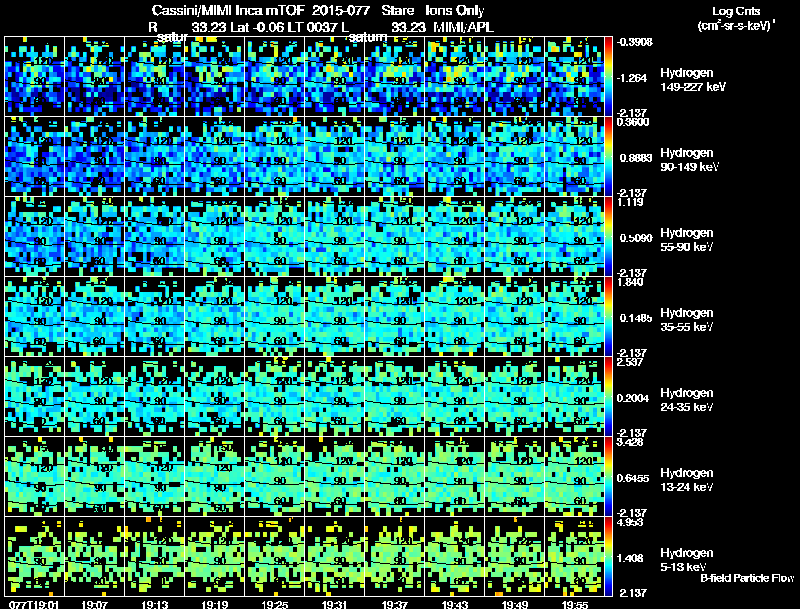Click the Hydrogen 55-90 keV row label

[687, 240]
